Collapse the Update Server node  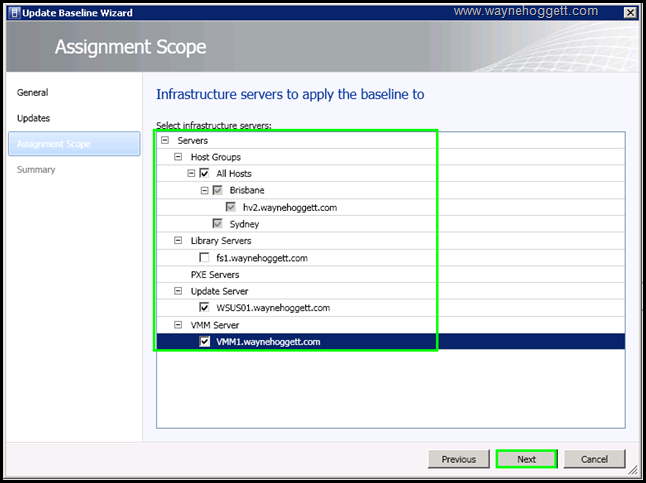point(178,291)
